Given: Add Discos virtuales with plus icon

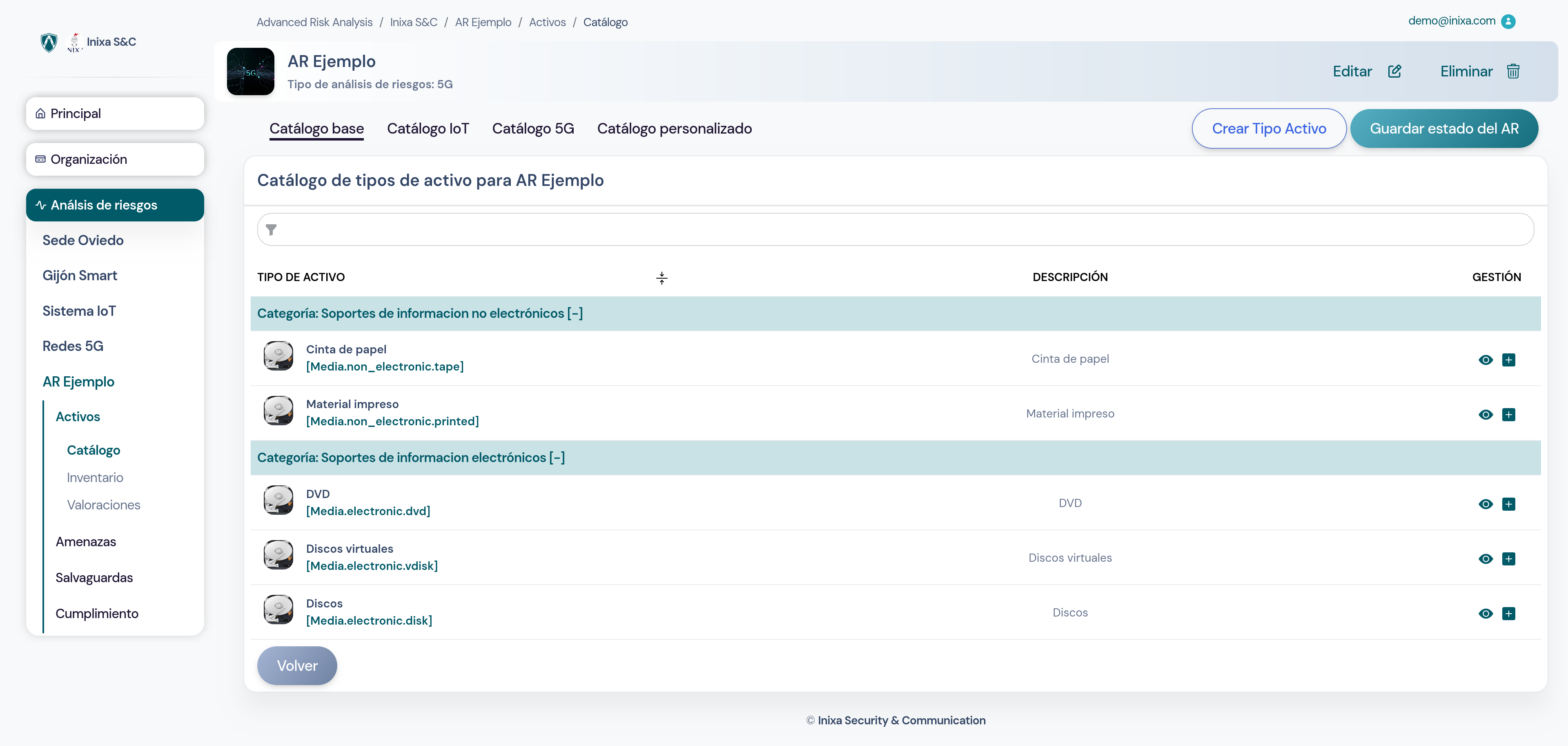Looking at the screenshot, I should 1508,558.
